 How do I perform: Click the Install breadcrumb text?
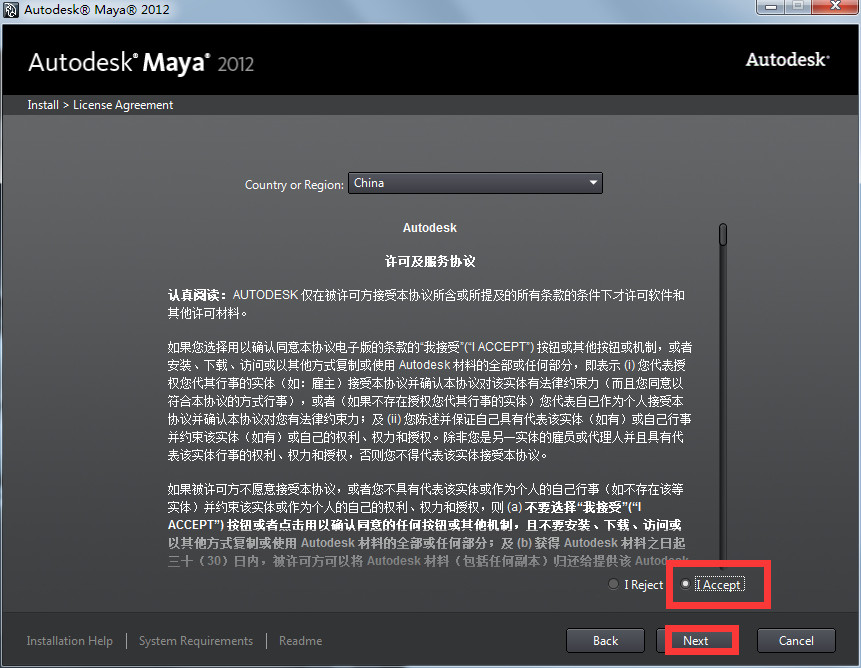[43, 105]
